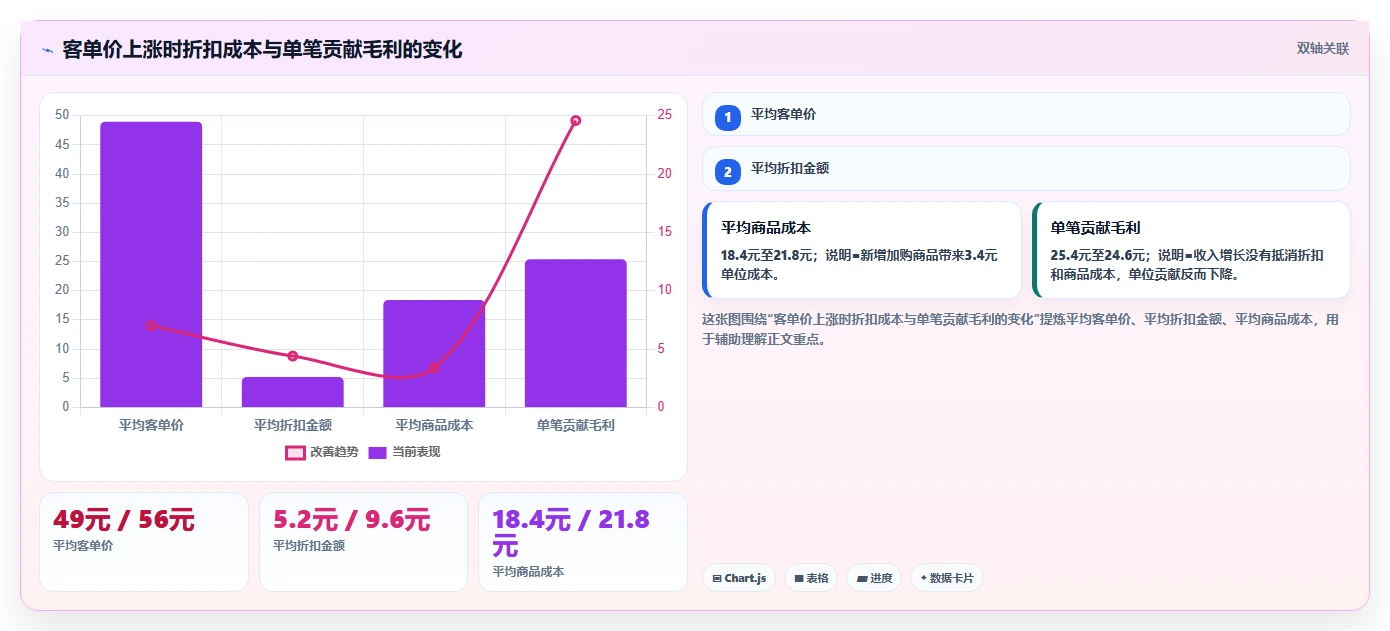Click the 数据卡片 tag chip
Screen dimensions: 1390x631
click(x=947, y=578)
